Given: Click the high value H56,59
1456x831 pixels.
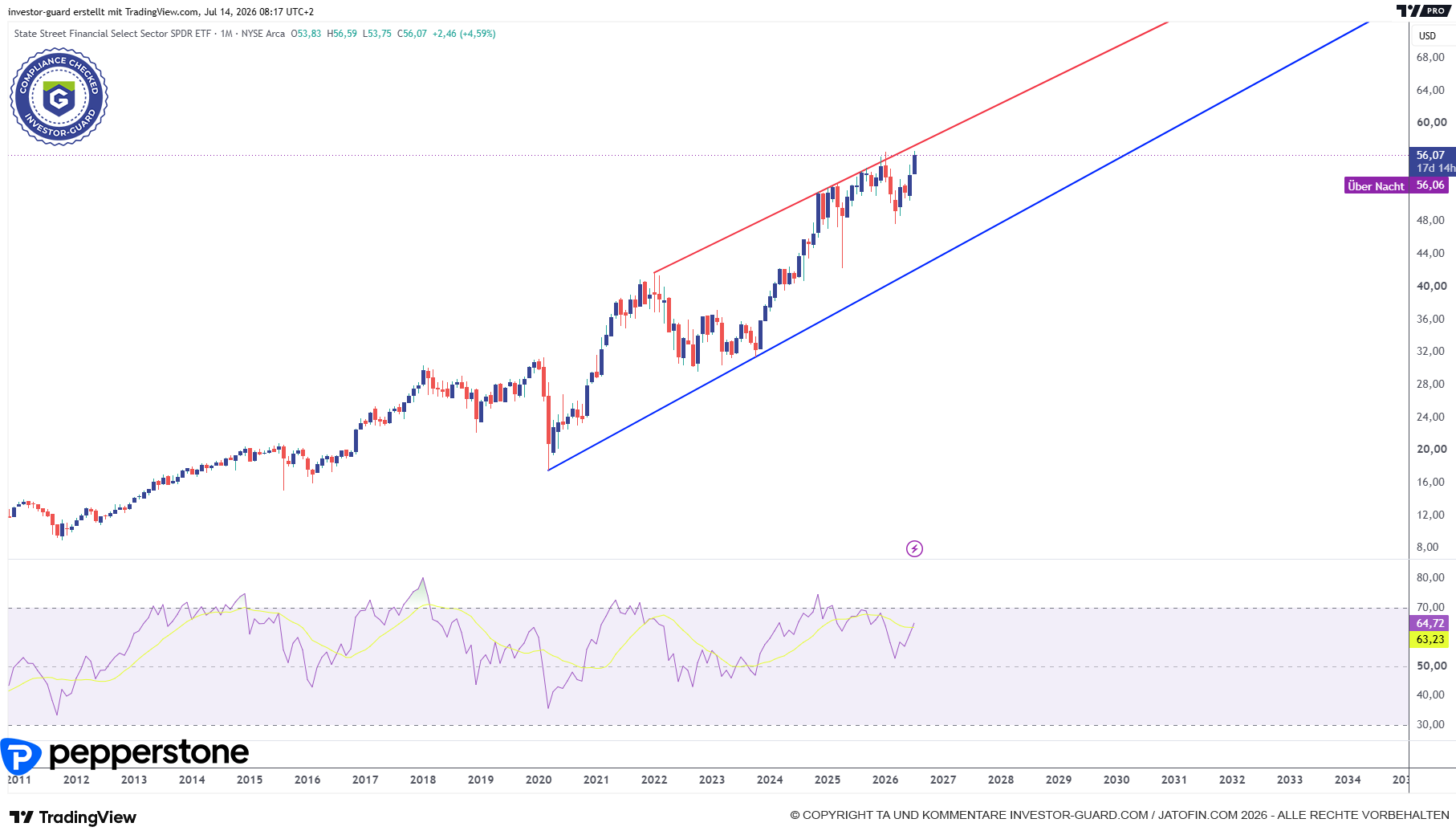Looking at the screenshot, I should (342, 34).
